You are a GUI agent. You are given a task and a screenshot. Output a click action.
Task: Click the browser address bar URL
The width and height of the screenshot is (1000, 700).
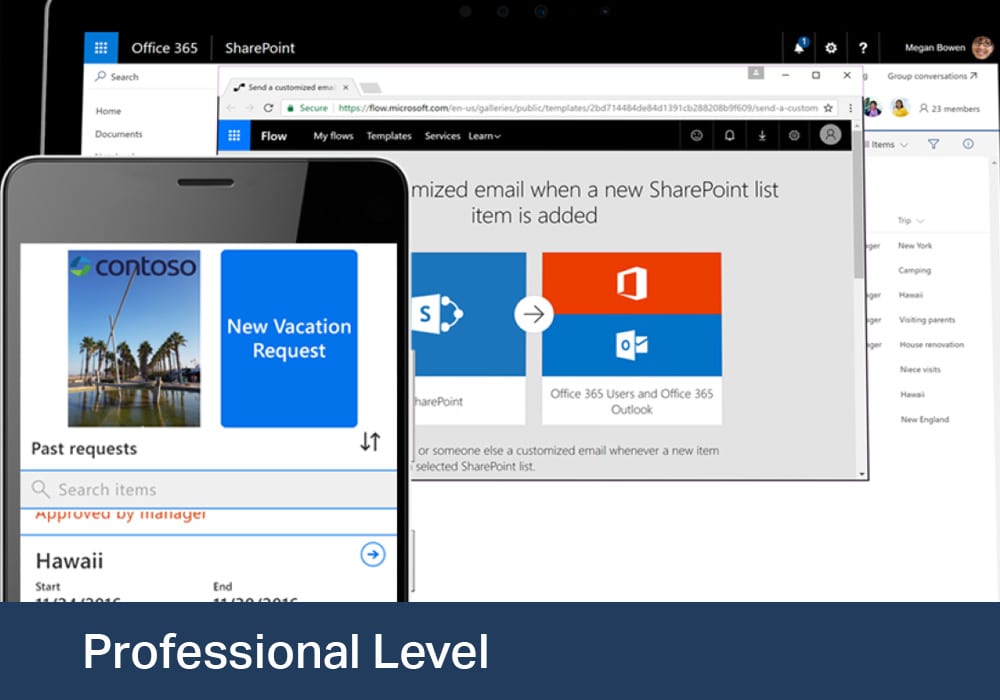(x=578, y=108)
